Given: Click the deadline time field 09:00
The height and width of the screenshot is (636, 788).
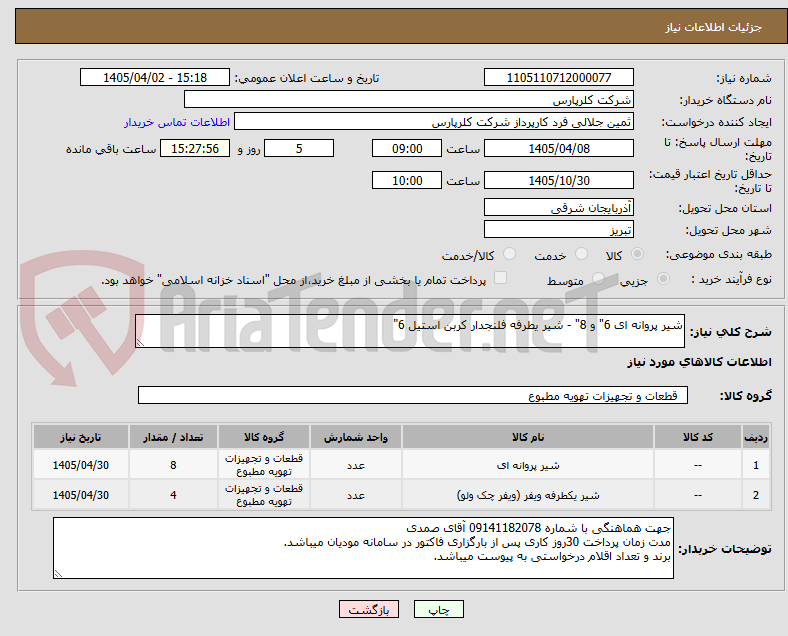Looking at the screenshot, I should 407,149.
